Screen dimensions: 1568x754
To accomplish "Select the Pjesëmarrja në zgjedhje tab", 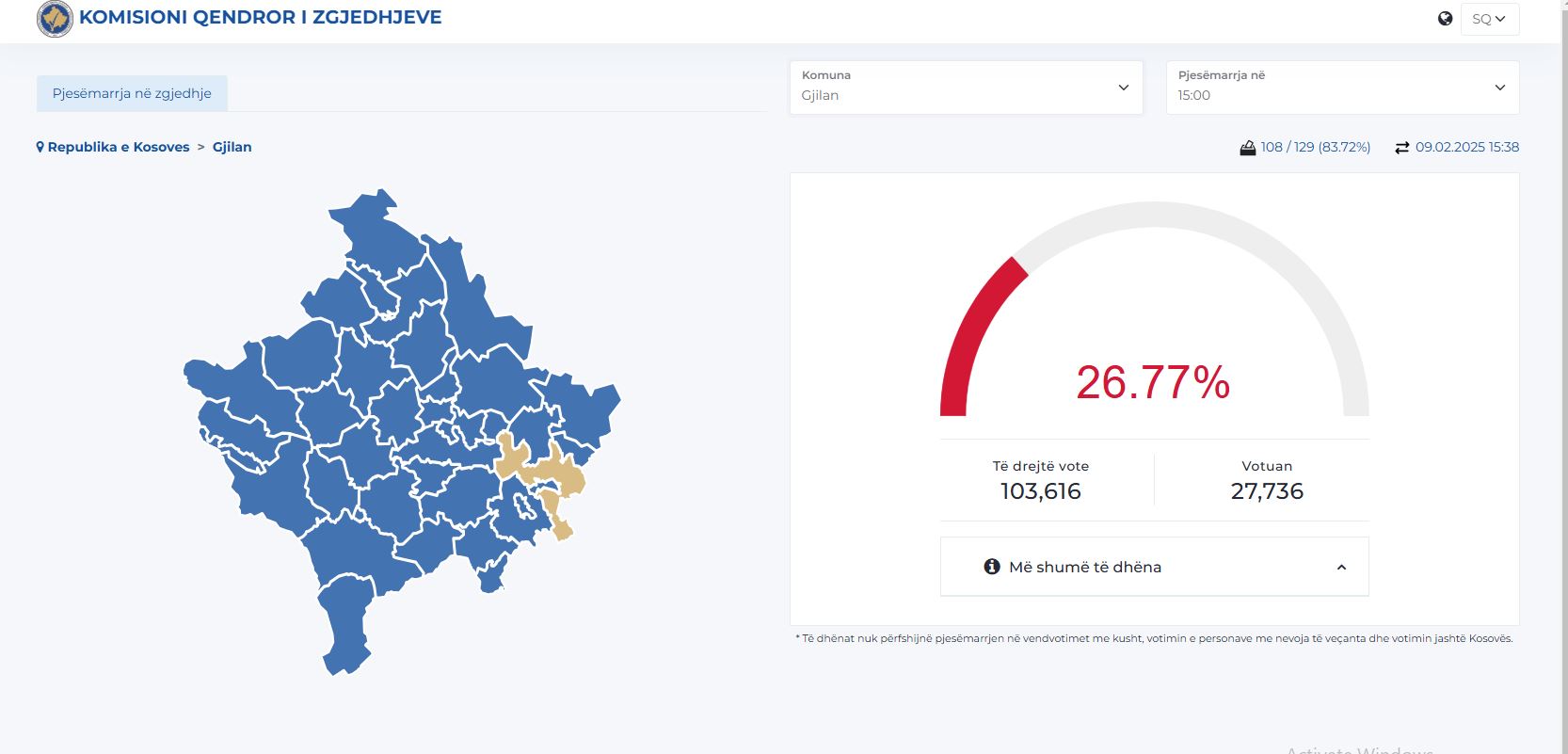I will 132,94.
